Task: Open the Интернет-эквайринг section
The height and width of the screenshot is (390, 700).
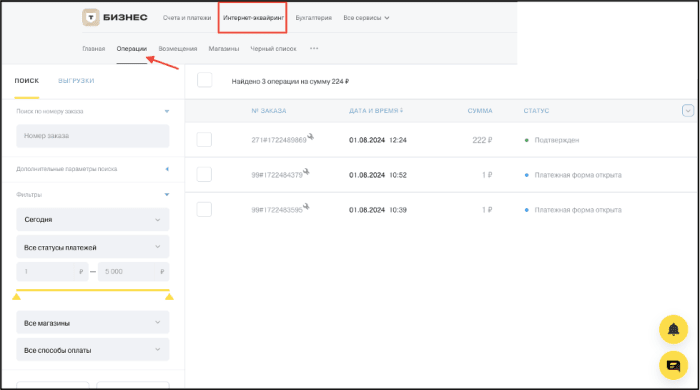Action: (x=253, y=18)
